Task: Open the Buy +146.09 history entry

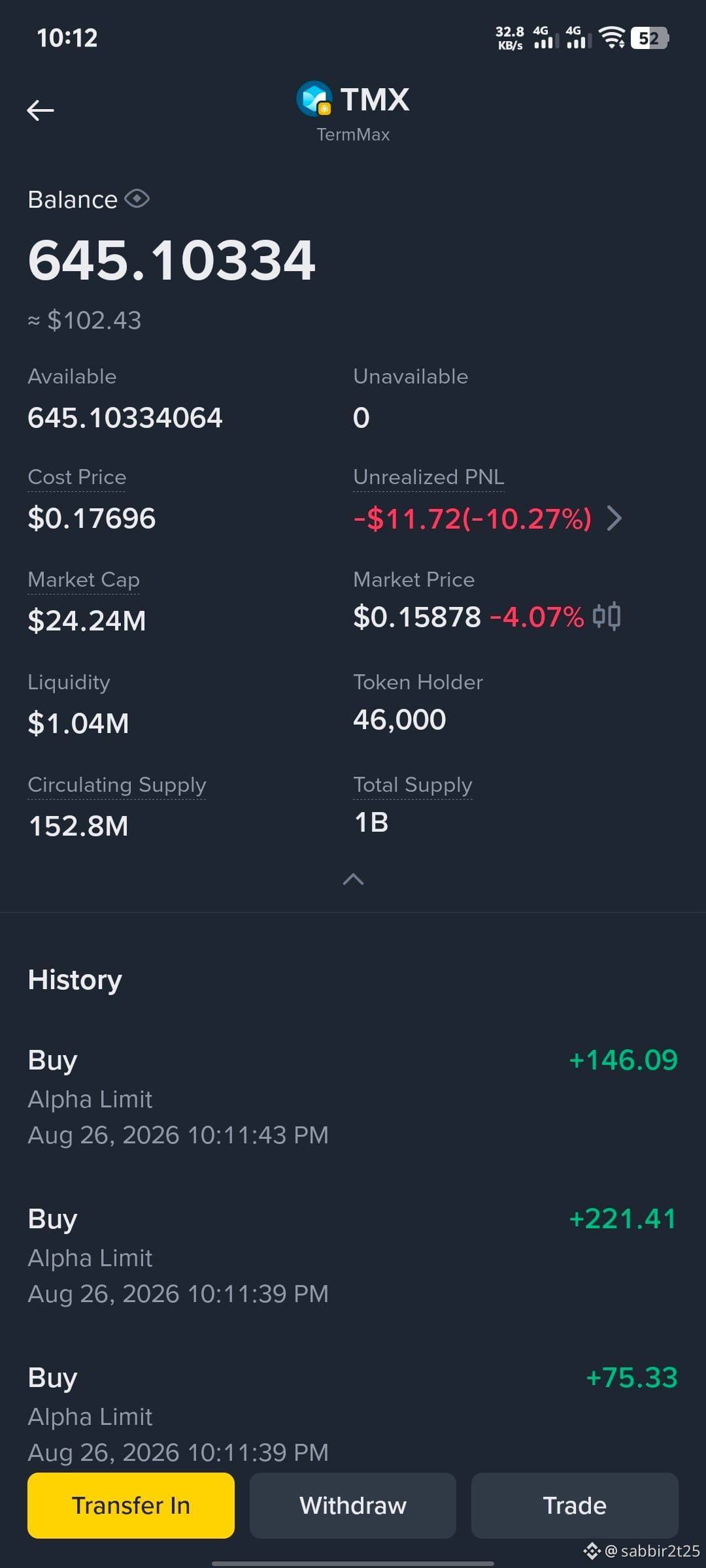Action: [353, 1098]
